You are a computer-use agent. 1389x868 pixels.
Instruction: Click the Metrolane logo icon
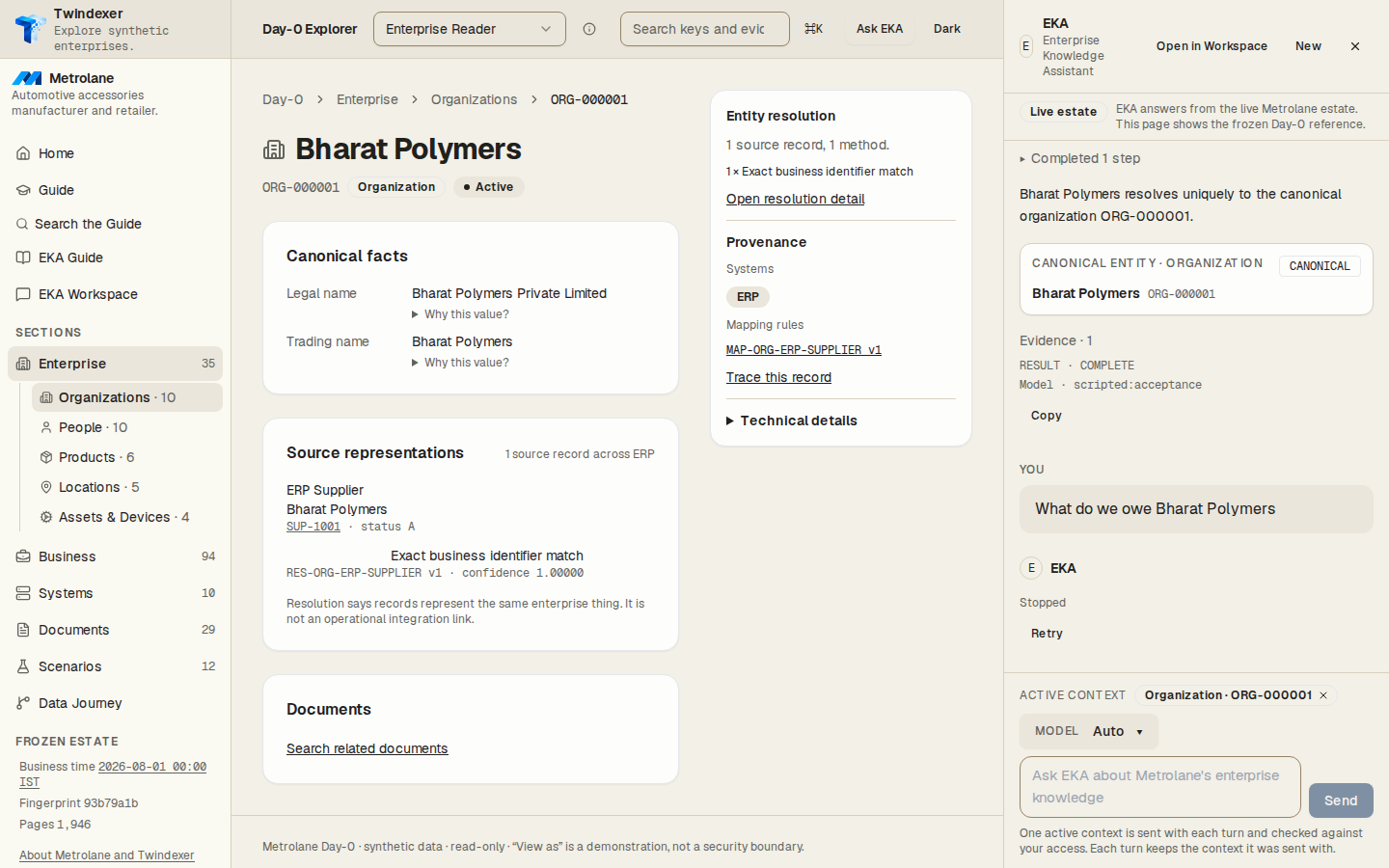pyautogui.click(x=27, y=78)
